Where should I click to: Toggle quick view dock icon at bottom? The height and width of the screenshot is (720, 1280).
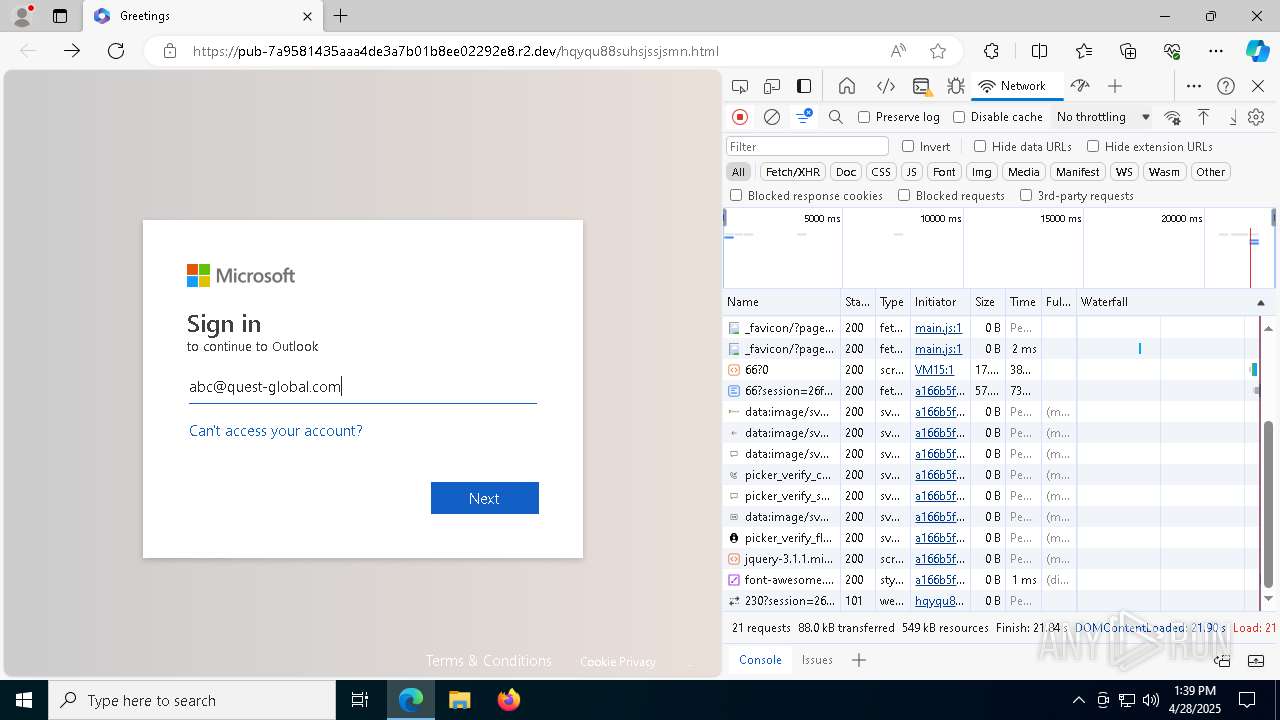(x=1222, y=660)
